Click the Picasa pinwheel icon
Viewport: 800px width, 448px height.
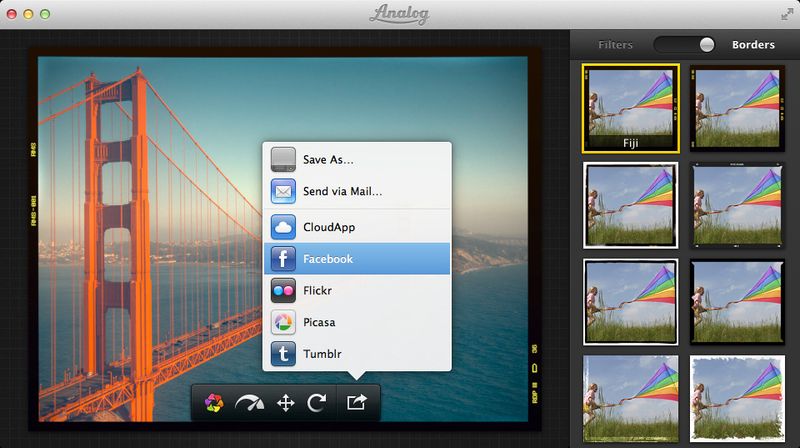point(283,322)
